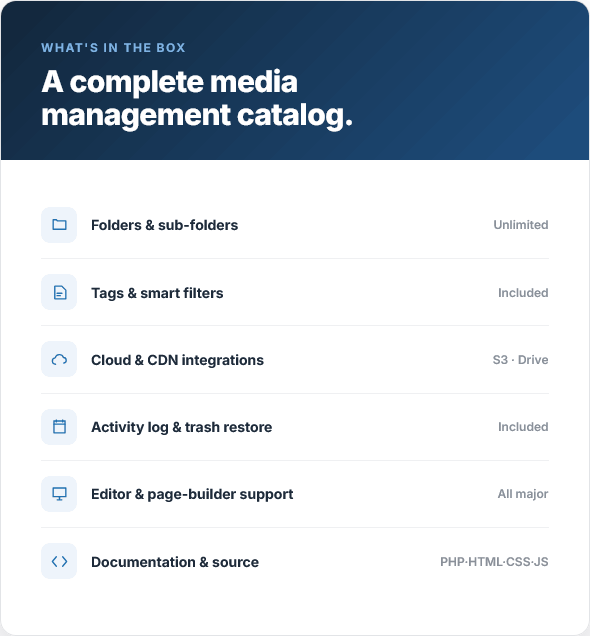
Task: Select the 'Editor & page-builder support' label
Action: (192, 494)
